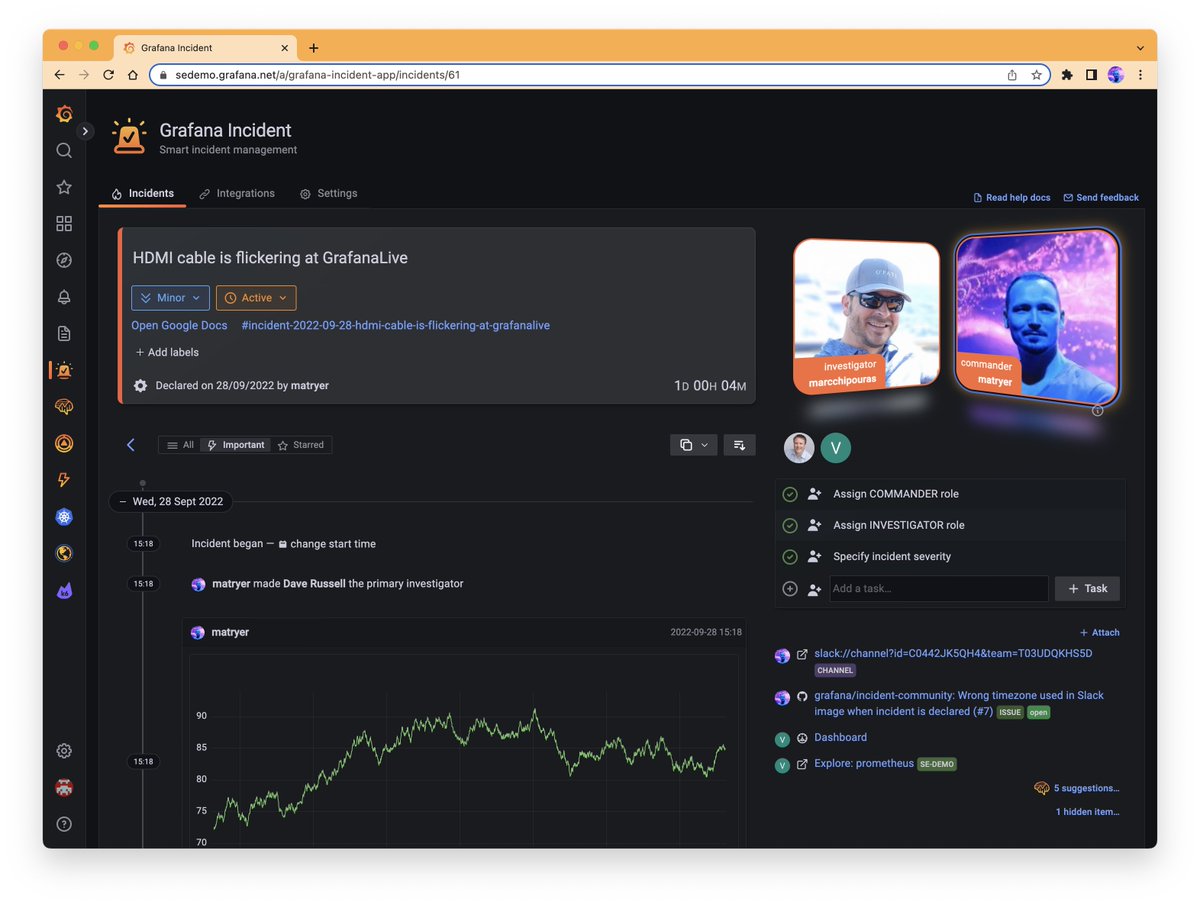This screenshot has width=1200, height=905.
Task: Click the browser bookmark star icon
Action: tap(1037, 75)
